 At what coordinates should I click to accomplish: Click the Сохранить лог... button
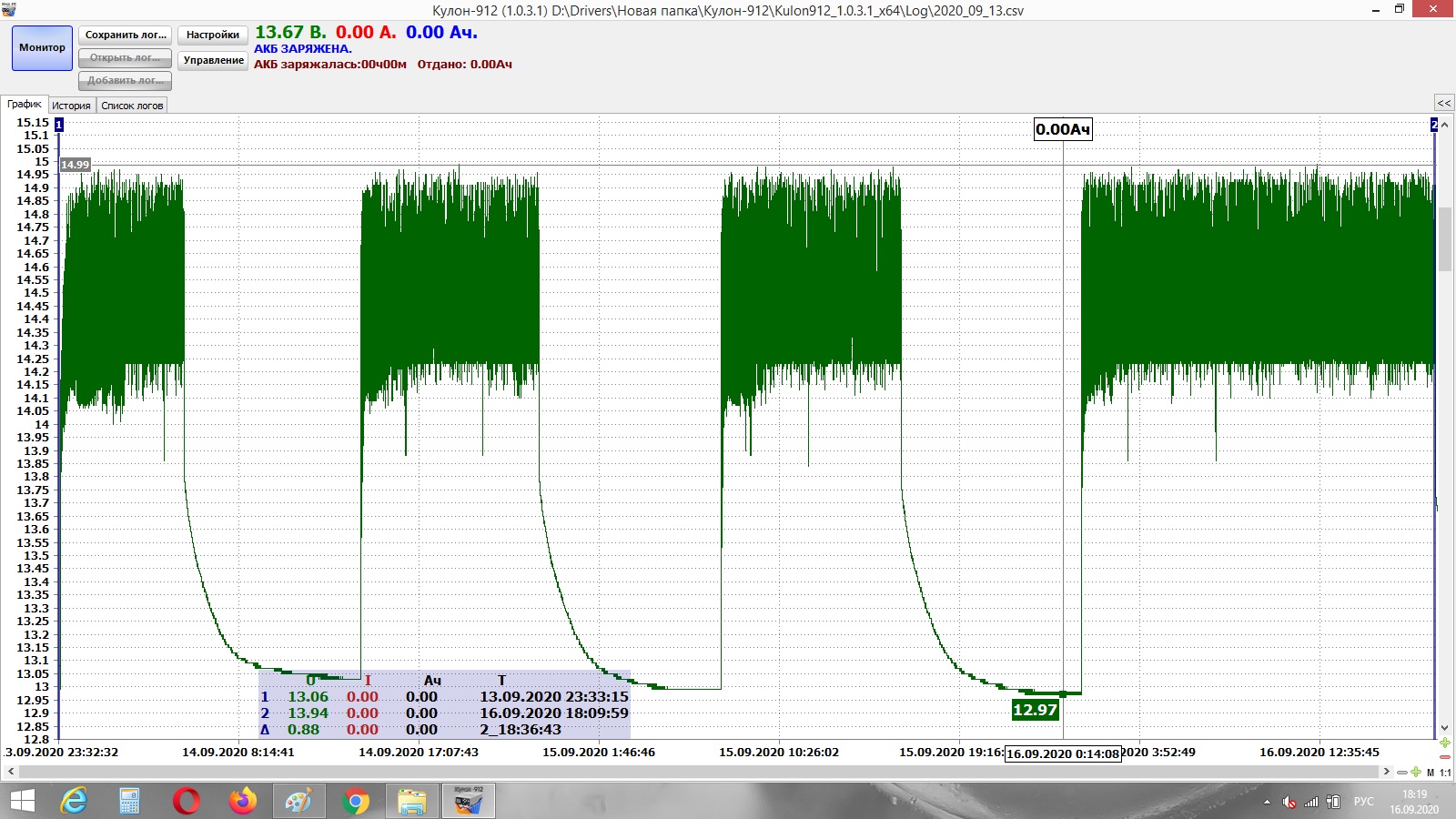(126, 35)
